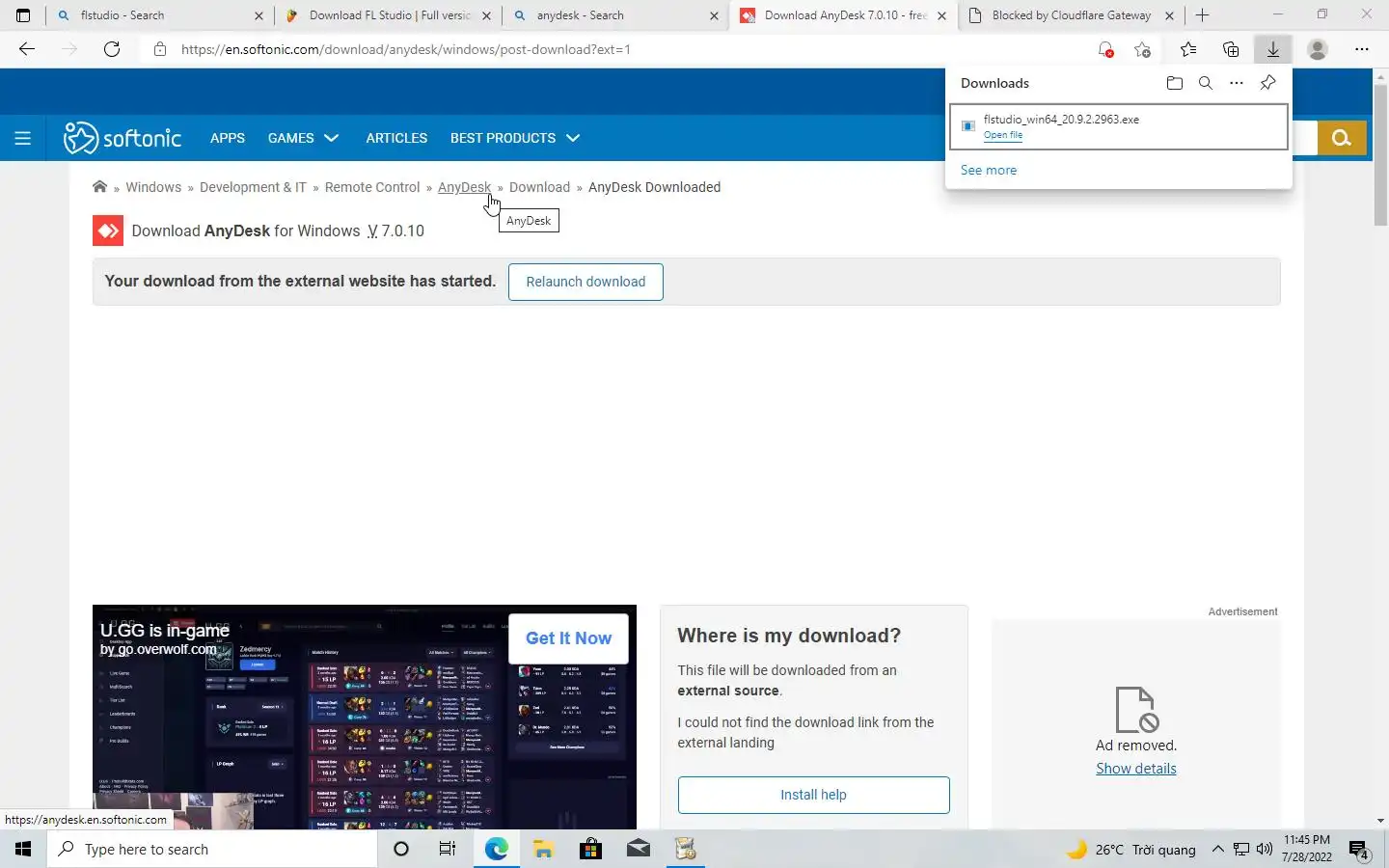The image size is (1389, 868).
Task: Click Open file under flstudio download
Action: tap(1003, 135)
